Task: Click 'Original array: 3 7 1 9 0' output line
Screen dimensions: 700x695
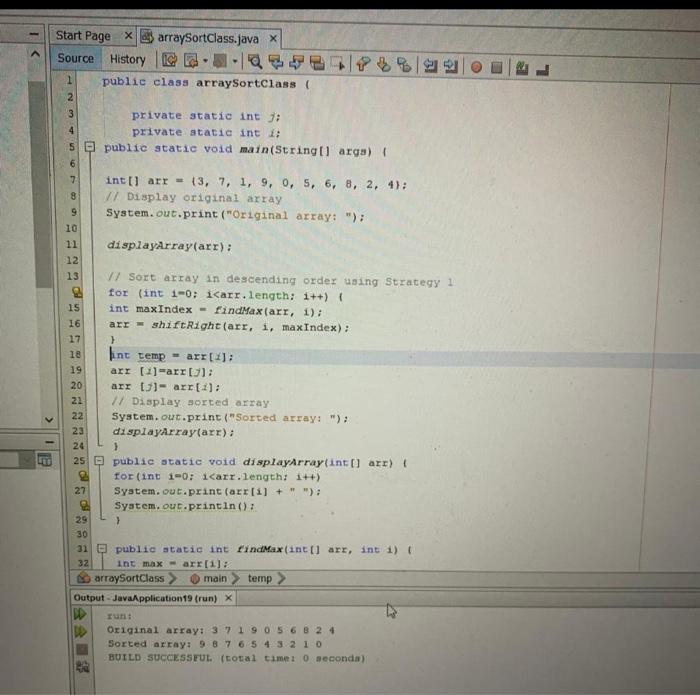Action: point(221,630)
